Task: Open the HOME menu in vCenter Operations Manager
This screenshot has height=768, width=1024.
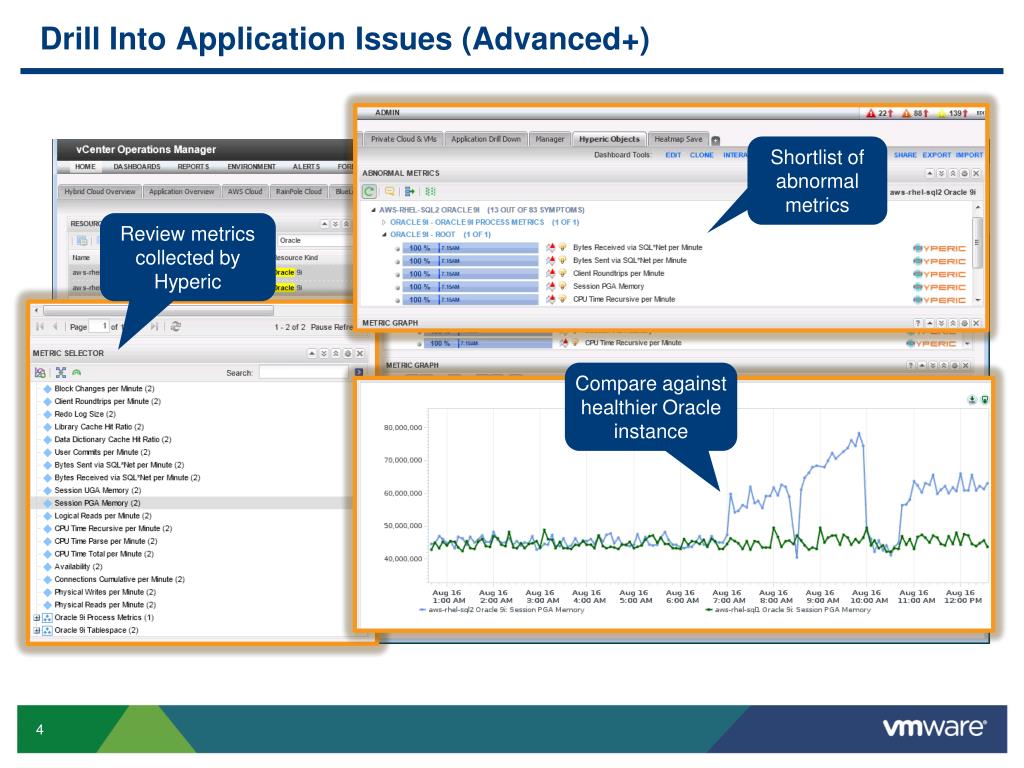Action: [85, 167]
